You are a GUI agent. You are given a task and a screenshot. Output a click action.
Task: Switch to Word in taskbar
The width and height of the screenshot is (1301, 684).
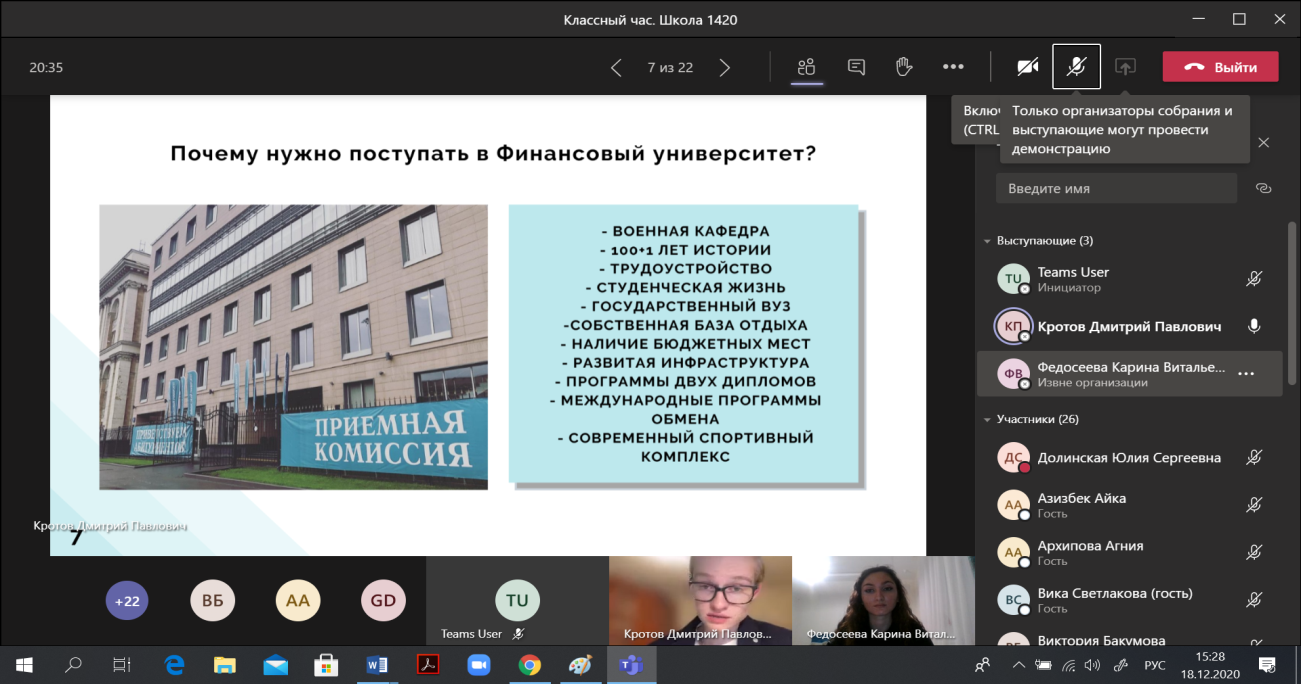pos(377,664)
